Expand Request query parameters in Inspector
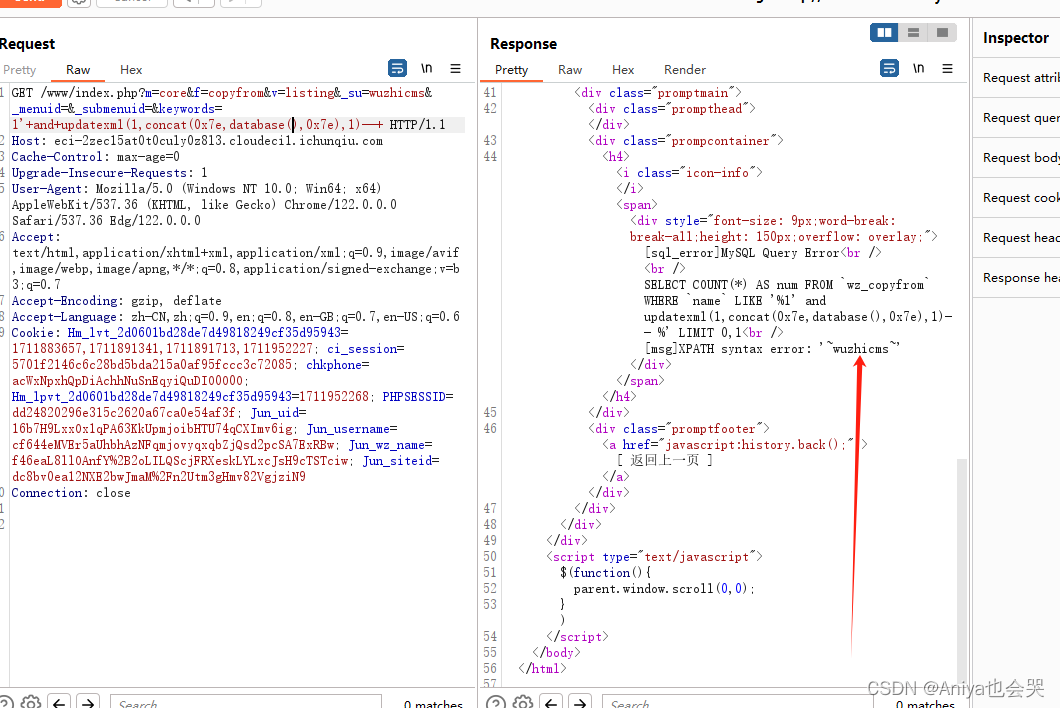This screenshot has width=1060, height=708. point(1017,118)
